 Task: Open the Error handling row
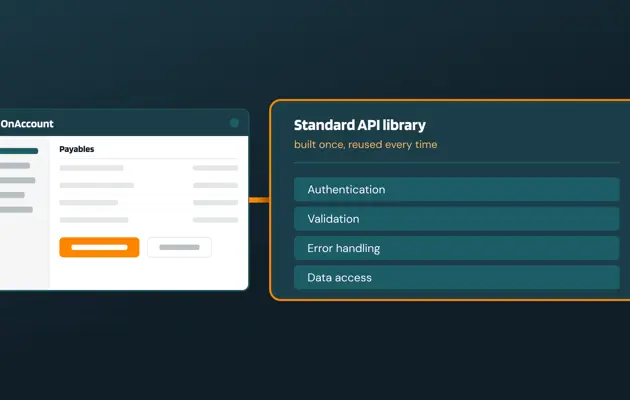456,248
